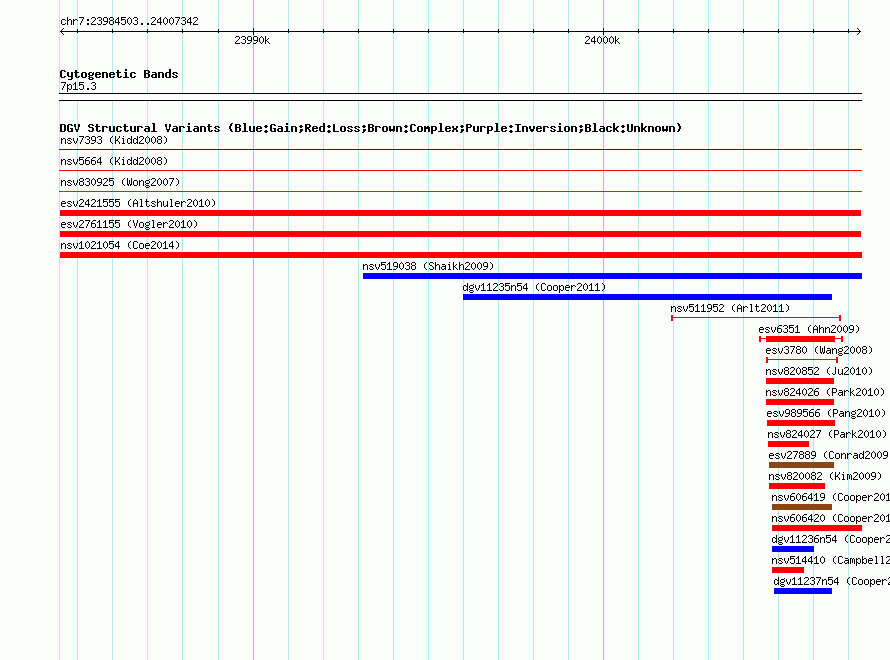
Task: Click nsv606419 Cooper variant label
Action: 830,497
